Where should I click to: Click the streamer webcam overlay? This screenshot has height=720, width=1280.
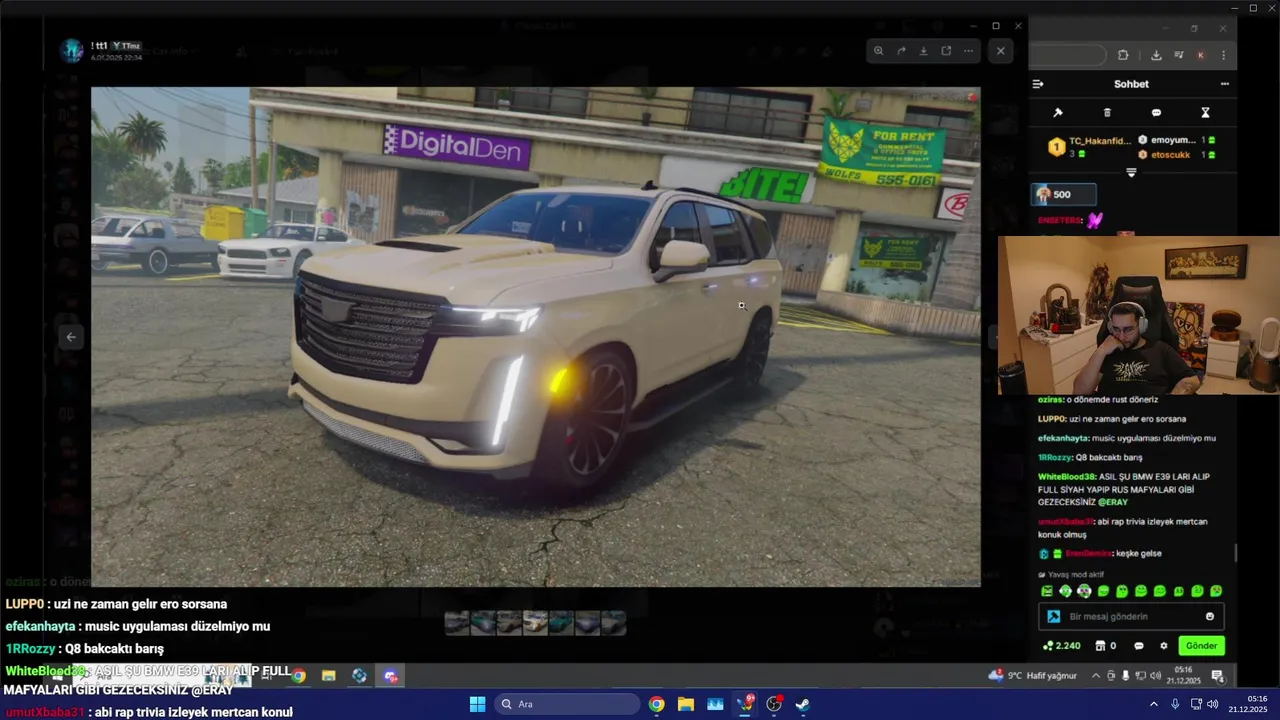tap(1138, 316)
